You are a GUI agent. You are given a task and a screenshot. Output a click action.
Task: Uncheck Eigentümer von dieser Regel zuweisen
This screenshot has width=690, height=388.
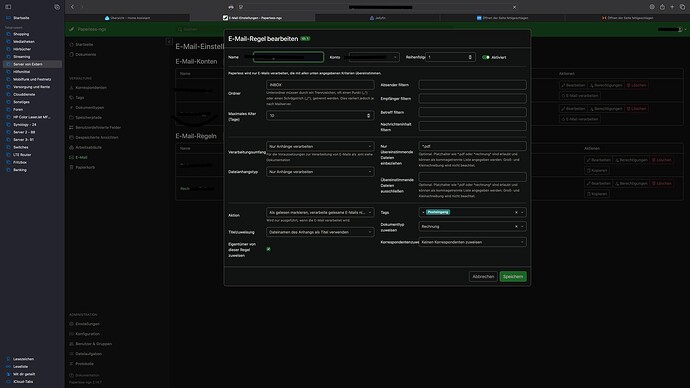(x=268, y=249)
